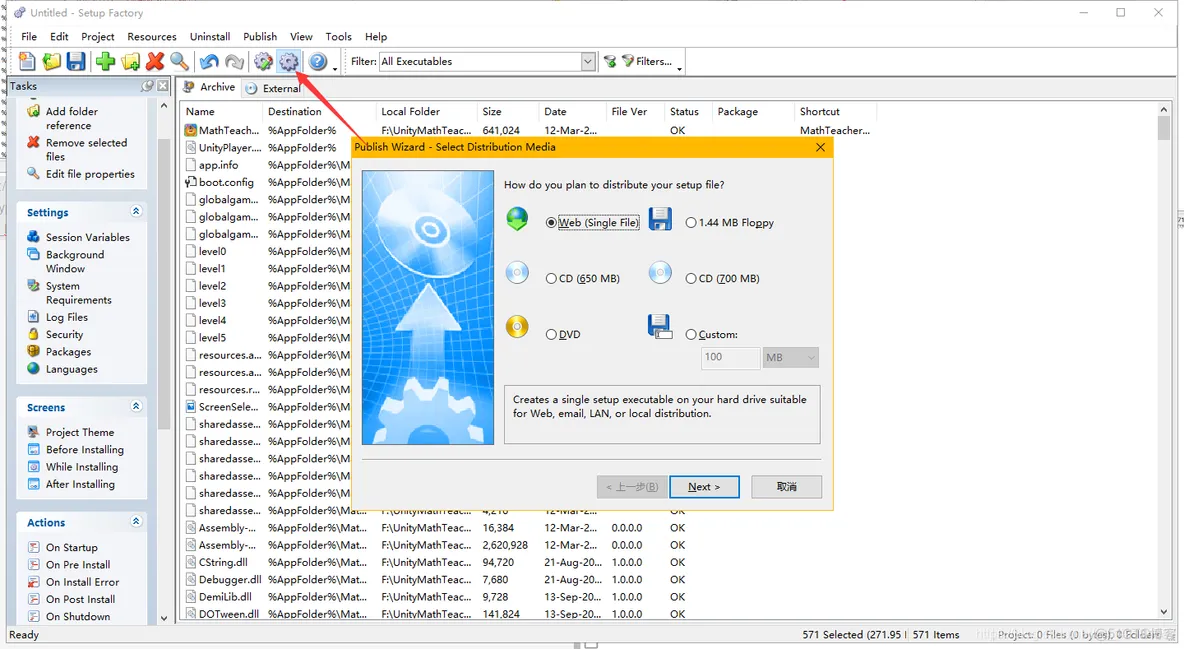Open the Help icon dropdown arrow

point(335,69)
